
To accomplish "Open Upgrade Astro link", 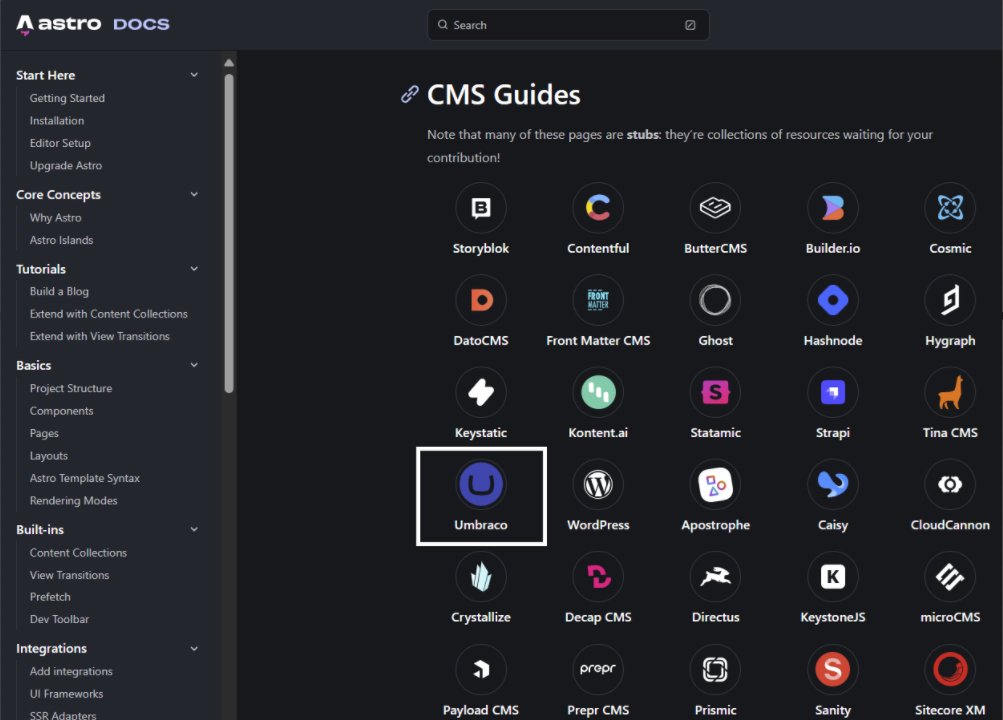I will coord(66,165).
